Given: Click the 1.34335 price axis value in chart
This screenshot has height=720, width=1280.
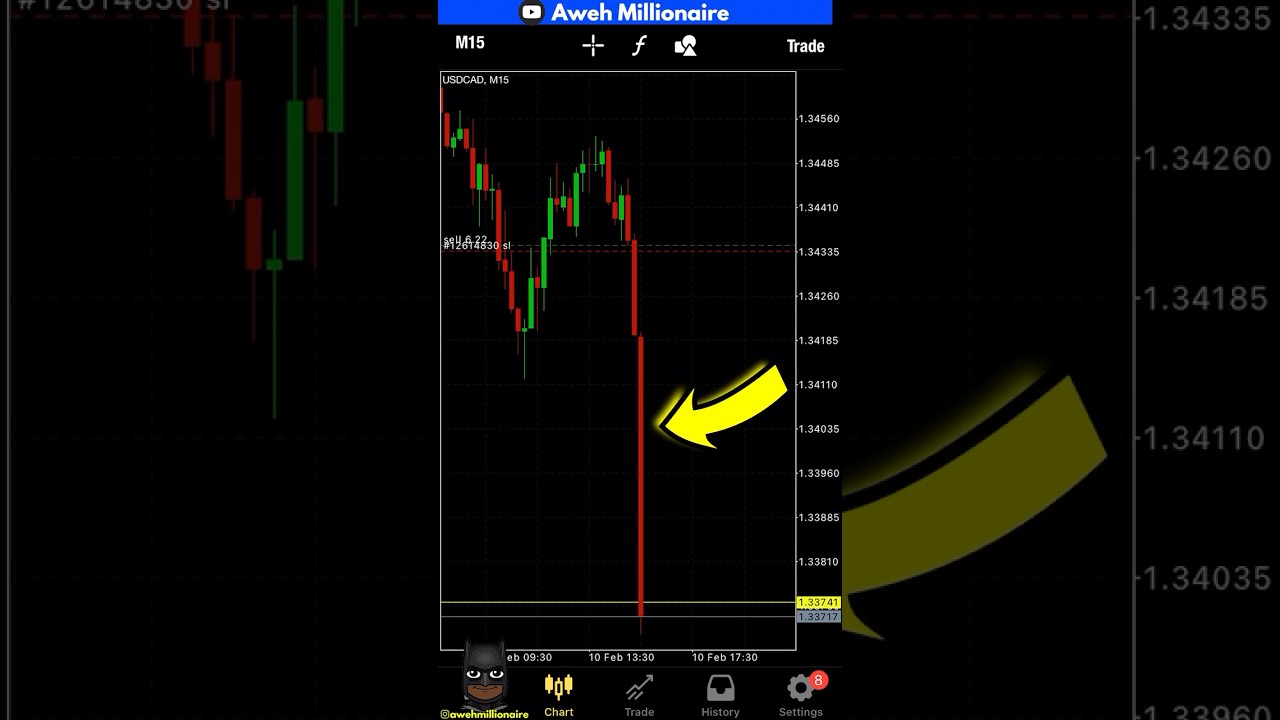Looking at the screenshot, I should (818, 252).
